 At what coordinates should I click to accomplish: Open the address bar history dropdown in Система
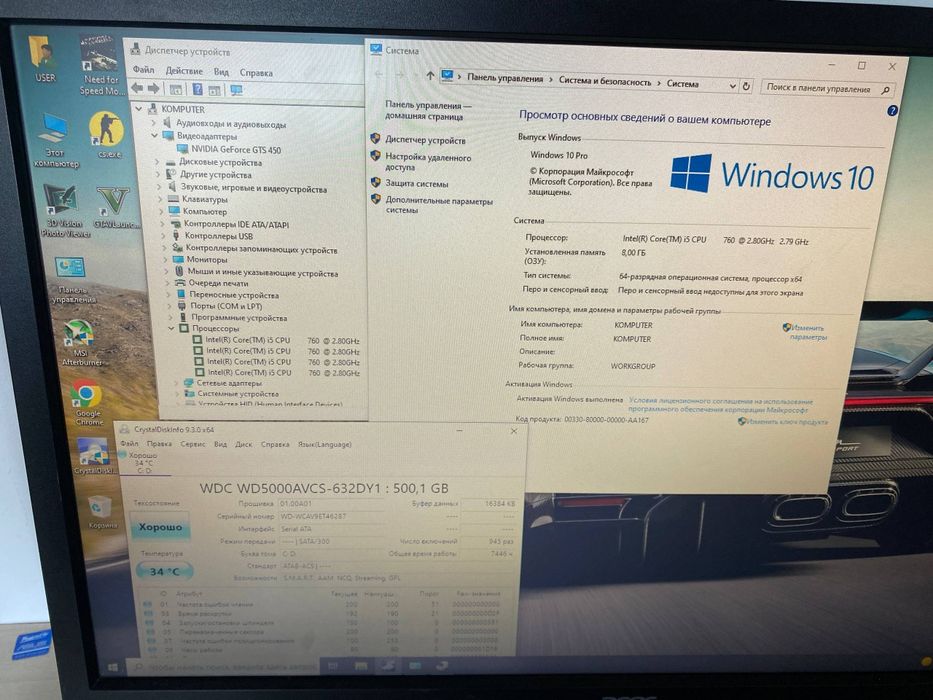[x=732, y=86]
